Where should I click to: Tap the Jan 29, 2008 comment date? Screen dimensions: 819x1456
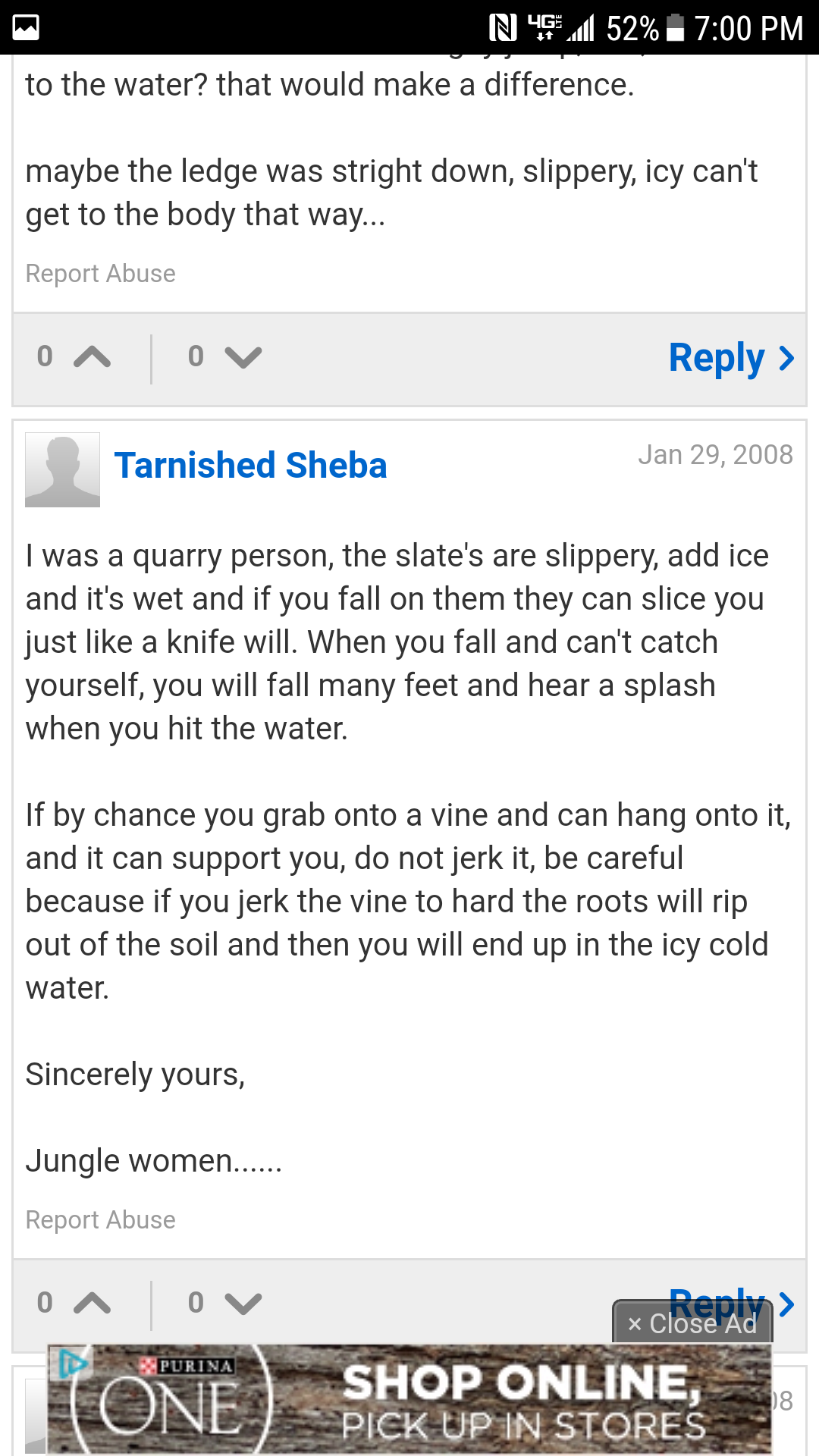pos(715,455)
